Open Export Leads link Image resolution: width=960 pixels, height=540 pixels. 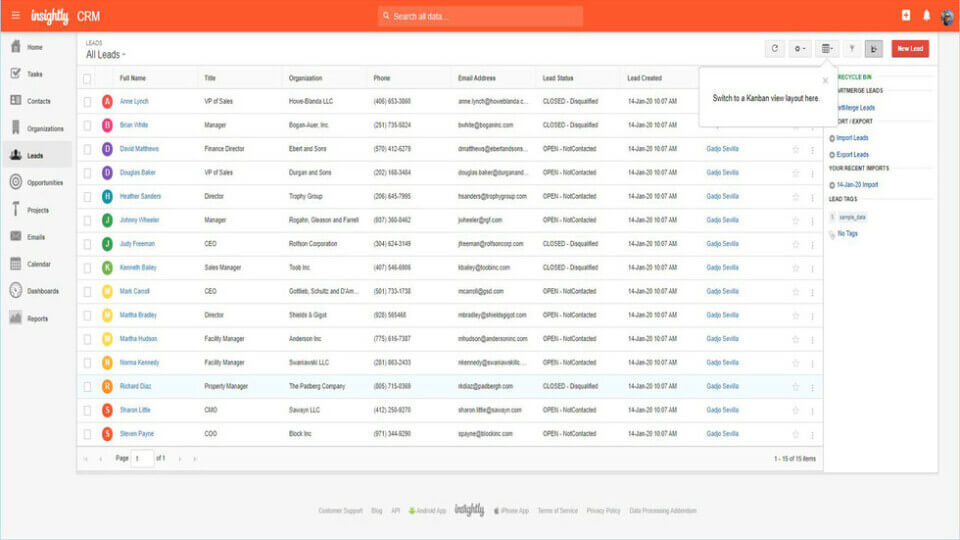tap(852, 154)
